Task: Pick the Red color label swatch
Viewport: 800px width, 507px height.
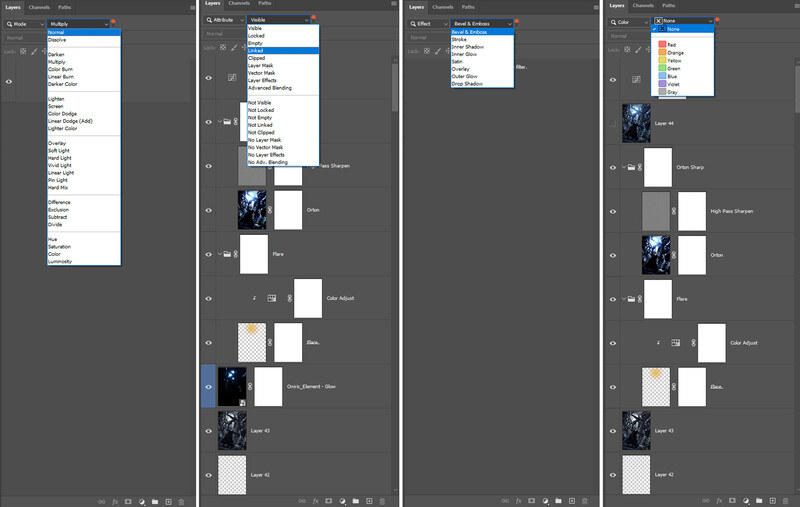Action: (662, 44)
